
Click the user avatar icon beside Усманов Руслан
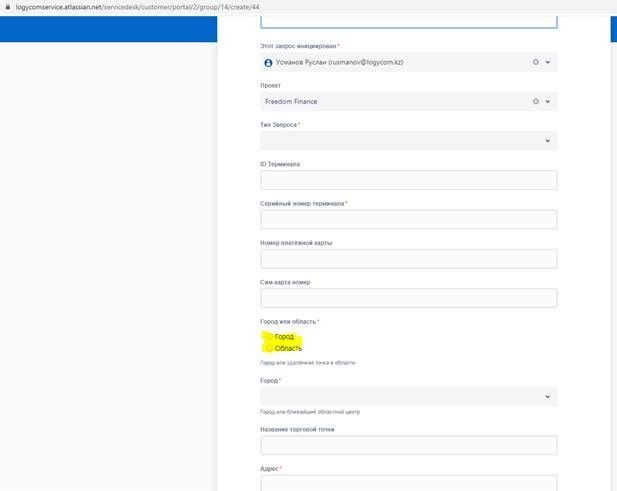click(268, 63)
